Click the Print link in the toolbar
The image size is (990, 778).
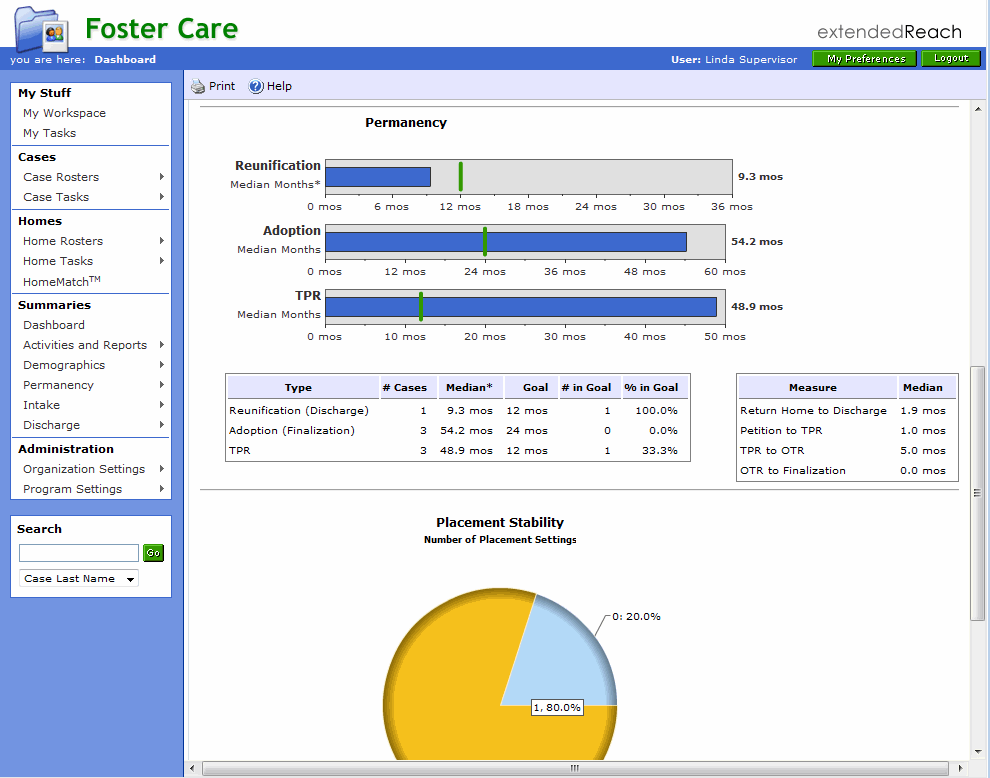(222, 87)
